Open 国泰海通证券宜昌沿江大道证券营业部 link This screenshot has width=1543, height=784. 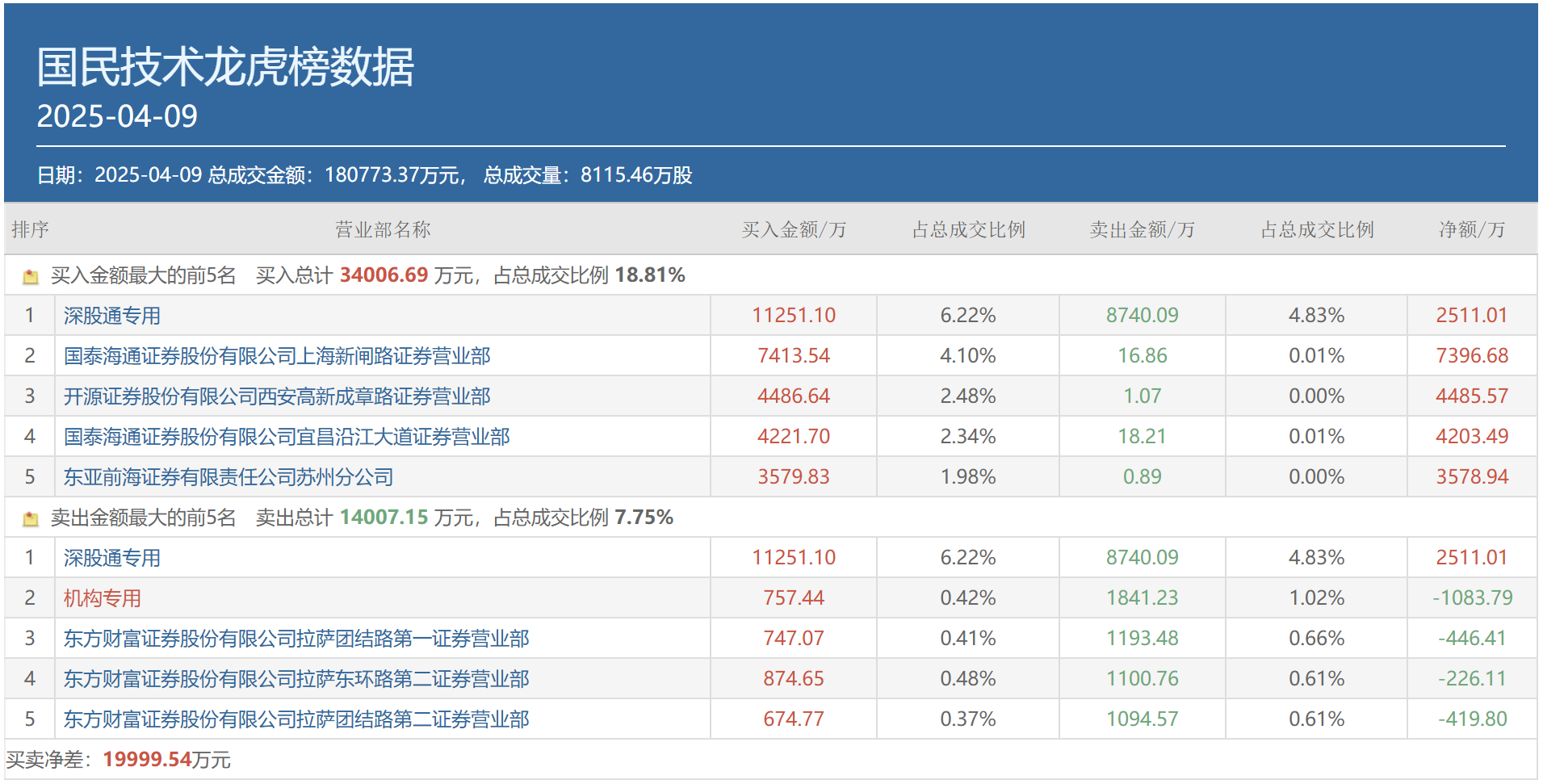click(x=287, y=437)
